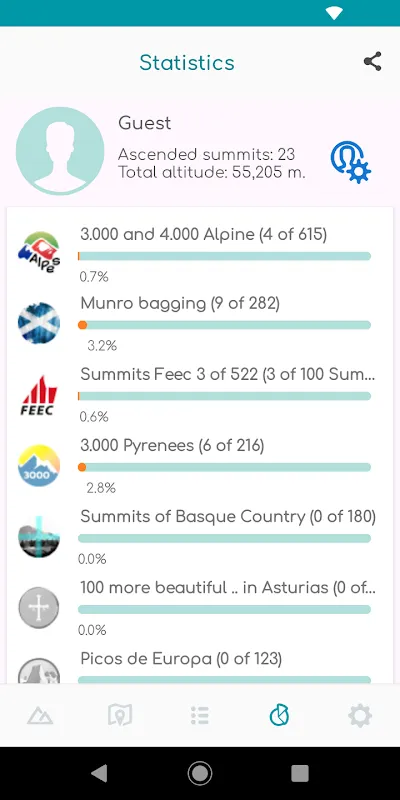Screen dimensions: 400x800
Task: Switch to the map tab
Action: 120,715
